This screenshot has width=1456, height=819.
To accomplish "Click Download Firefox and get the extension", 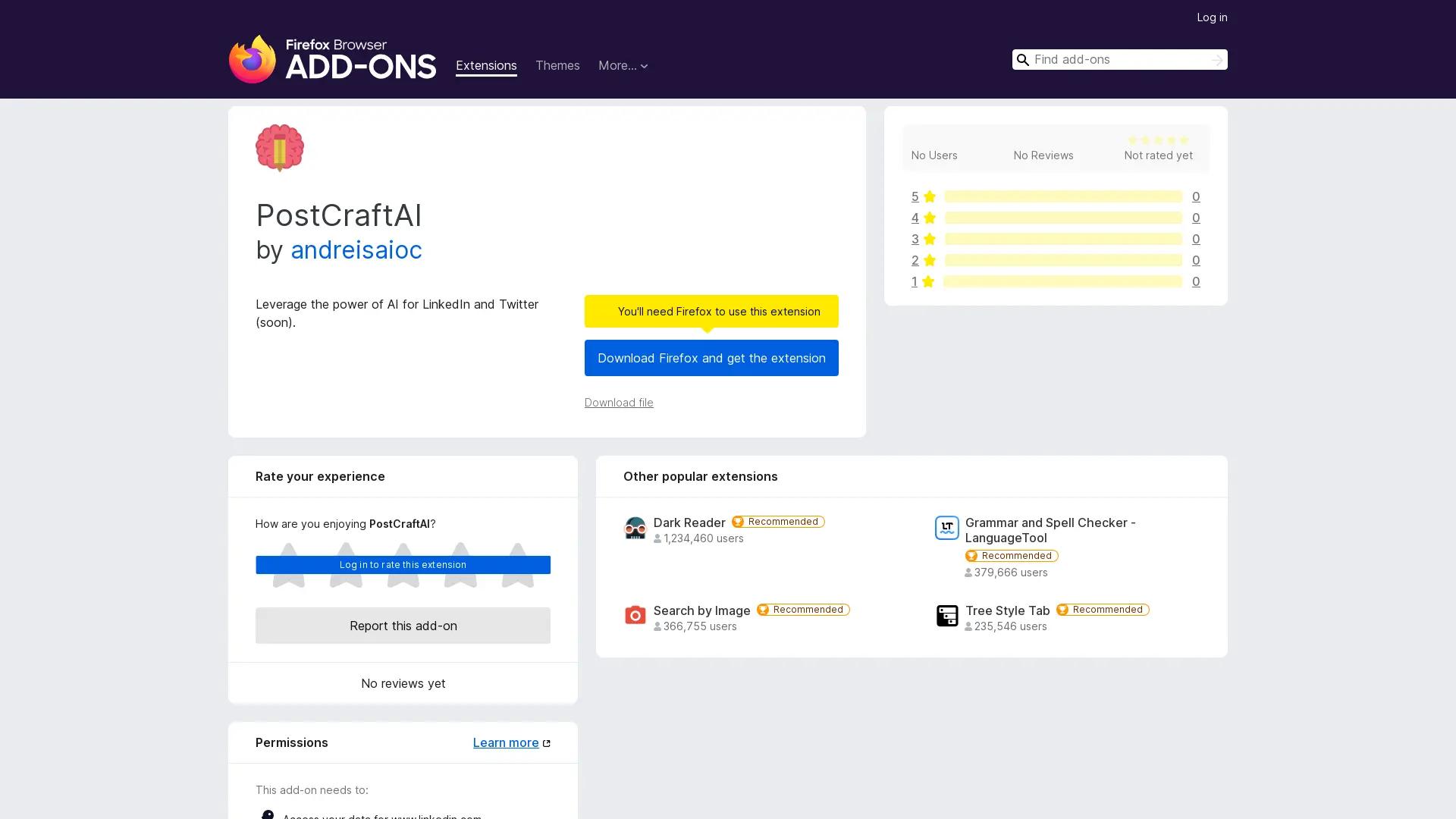I will 711,358.
